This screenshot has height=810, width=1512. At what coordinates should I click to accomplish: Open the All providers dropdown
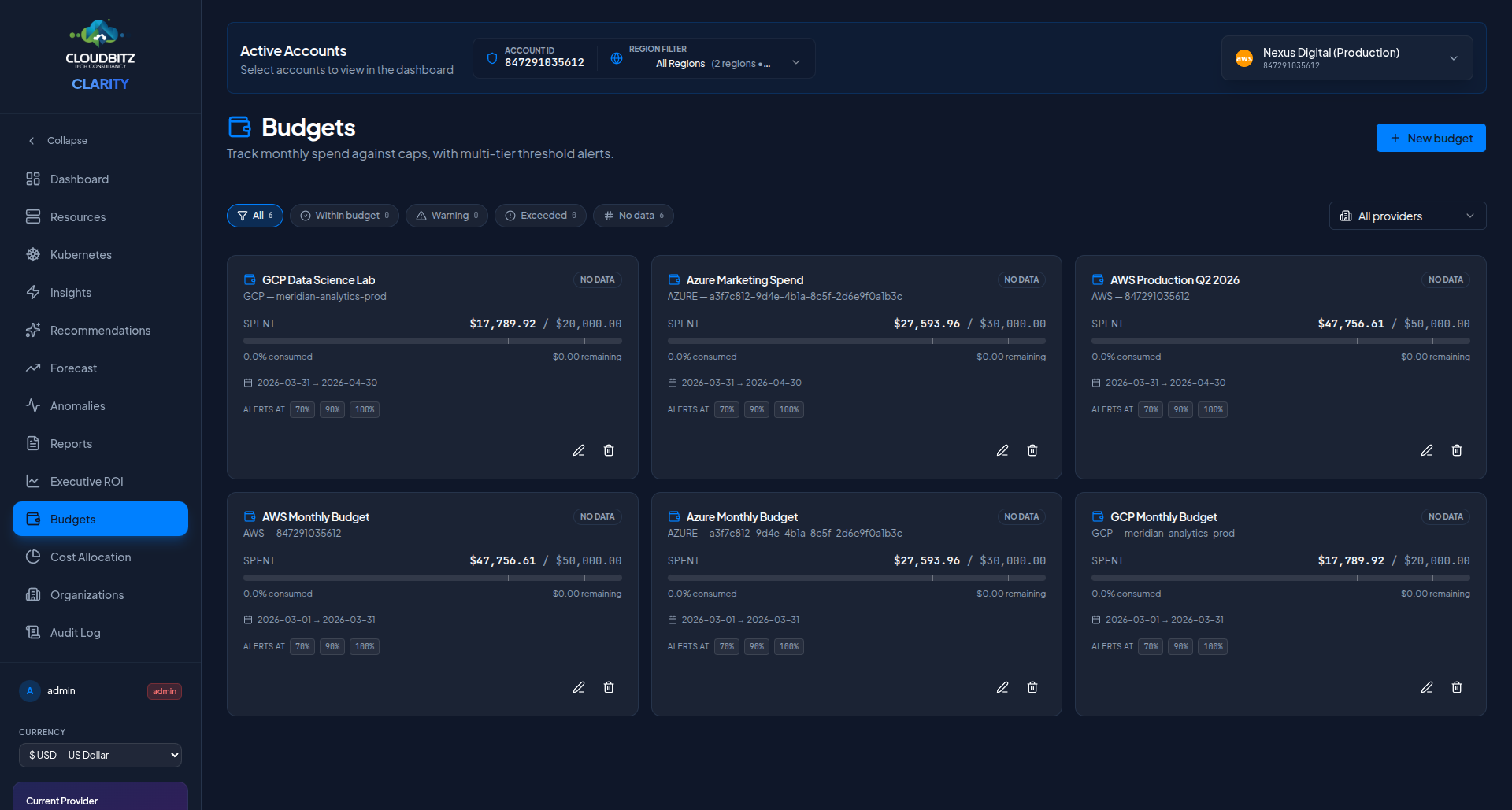click(1407, 216)
